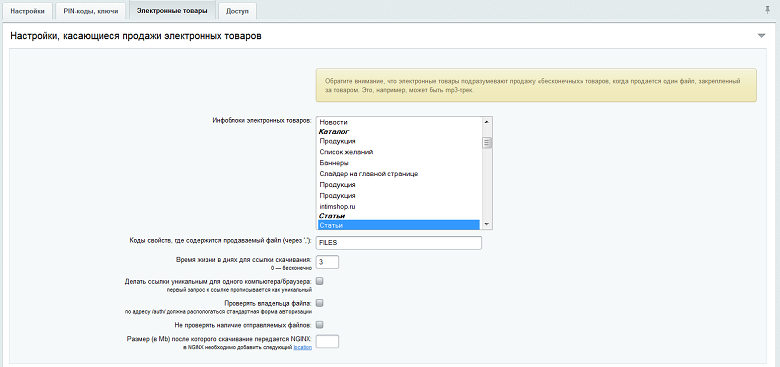Click the pin icon at top right
The image size is (780, 367).
point(768,9)
